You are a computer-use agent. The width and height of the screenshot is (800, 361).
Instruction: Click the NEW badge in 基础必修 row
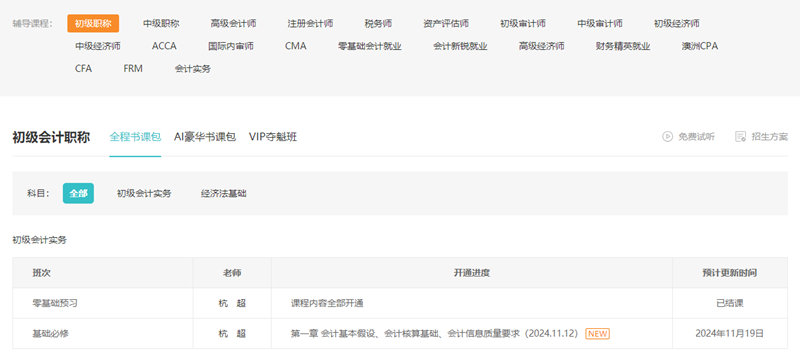(597, 333)
